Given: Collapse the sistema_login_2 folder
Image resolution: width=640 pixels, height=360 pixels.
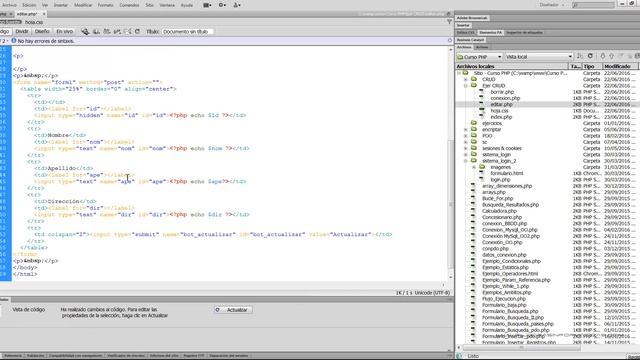Looking at the screenshot, I should point(466,161).
